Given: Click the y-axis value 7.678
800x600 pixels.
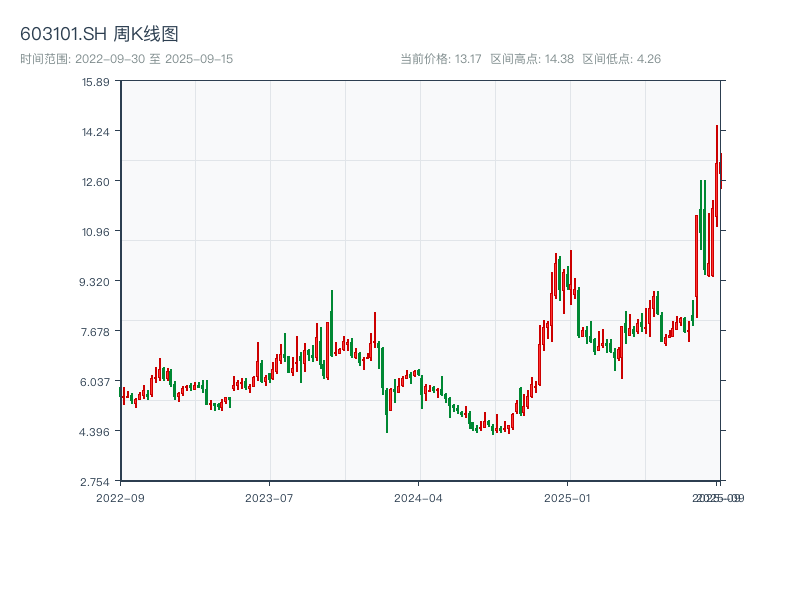Looking at the screenshot, I should [95, 332].
